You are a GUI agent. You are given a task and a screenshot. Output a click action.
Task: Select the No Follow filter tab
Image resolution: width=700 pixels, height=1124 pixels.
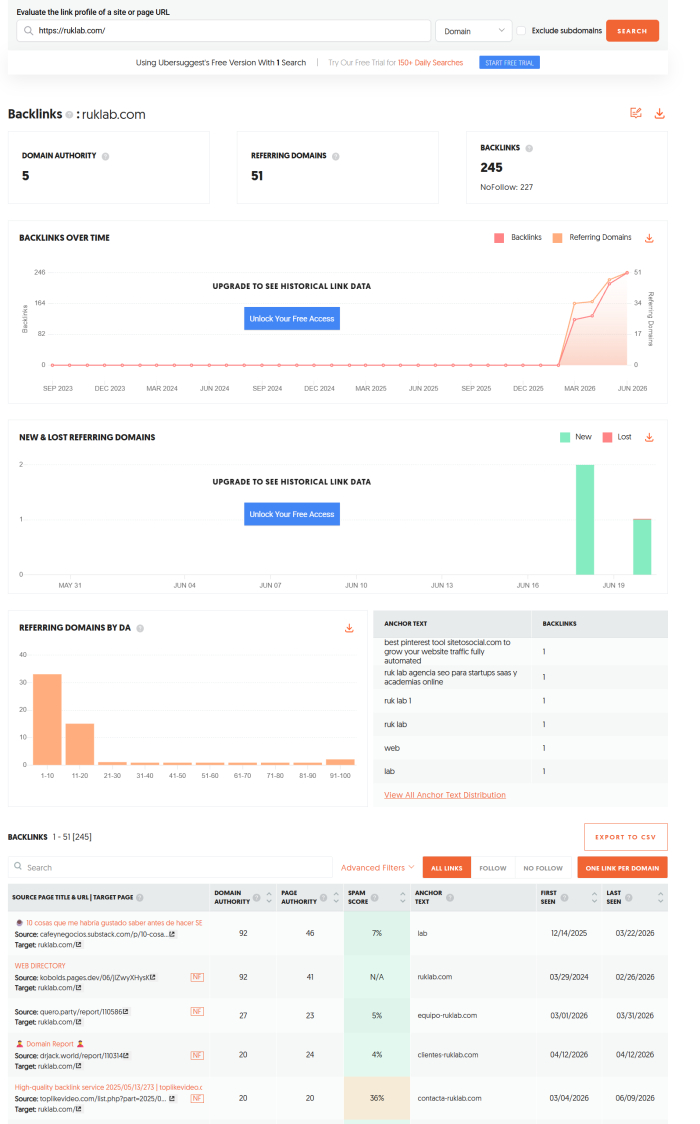coord(542,867)
